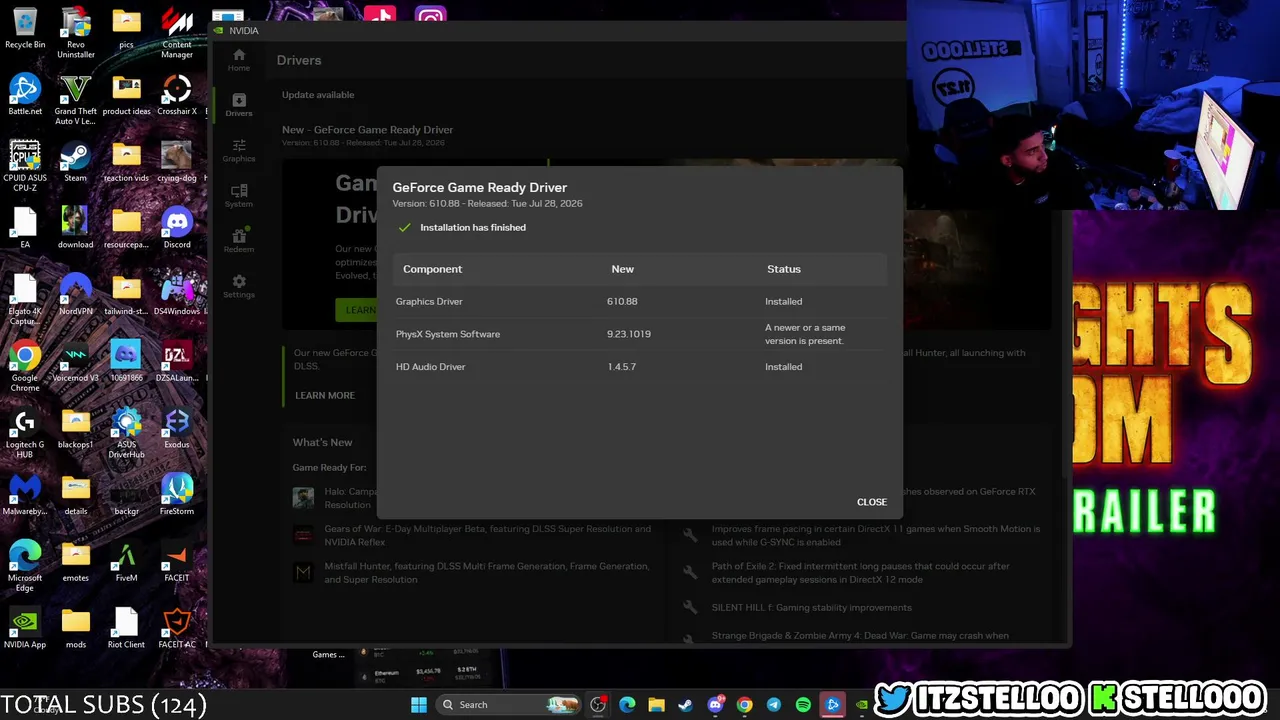Screen dimensions: 1280x720
Task: Open Graphics section in NVIDIA sidebar
Action: point(239,150)
